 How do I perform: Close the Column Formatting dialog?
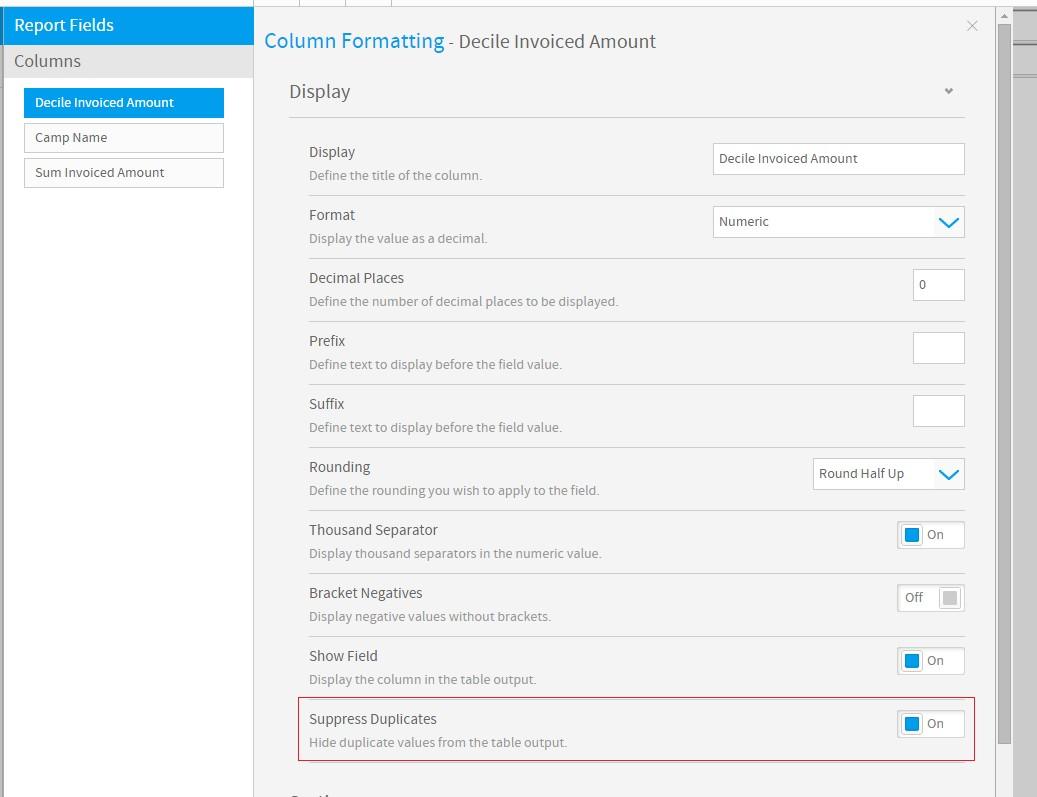click(x=972, y=26)
